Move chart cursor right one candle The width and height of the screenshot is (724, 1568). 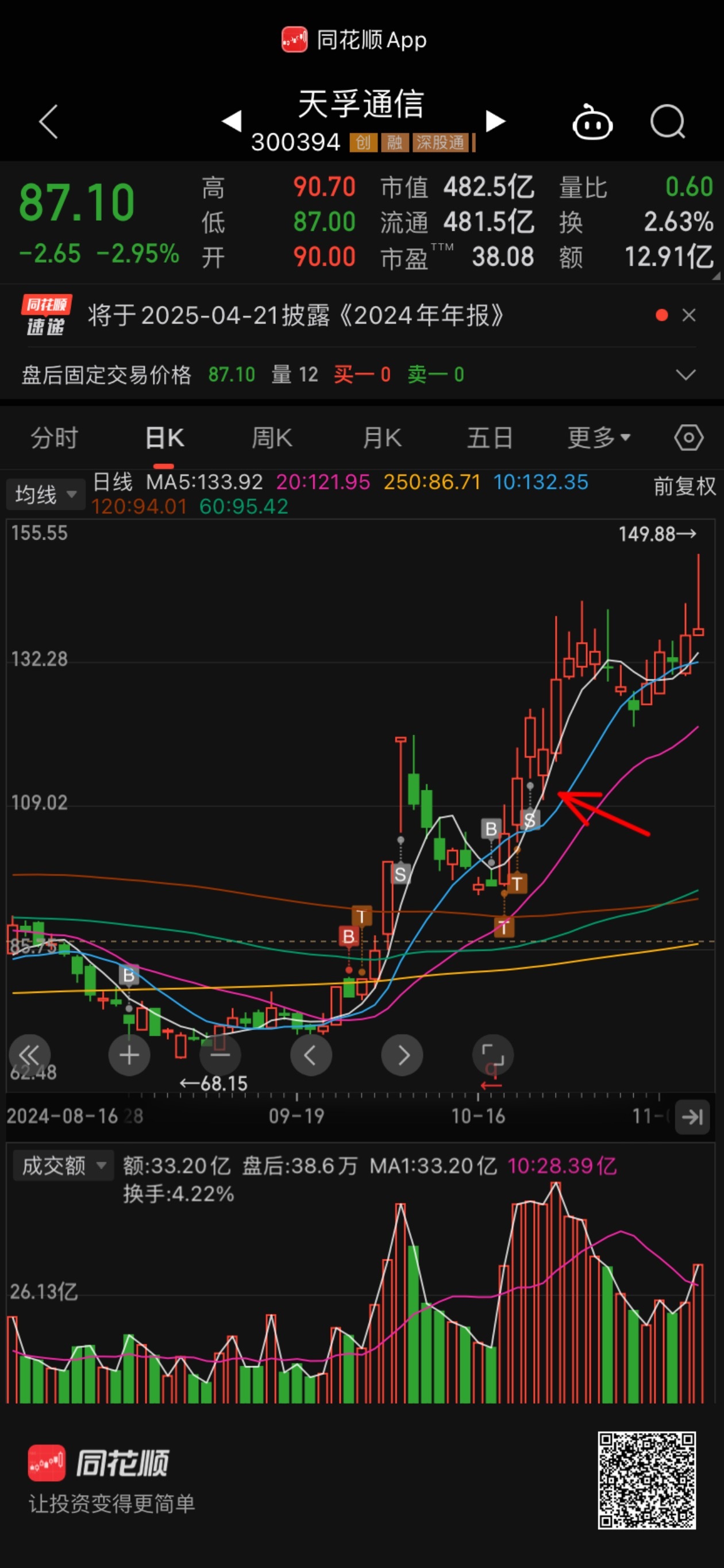[x=402, y=1055]
